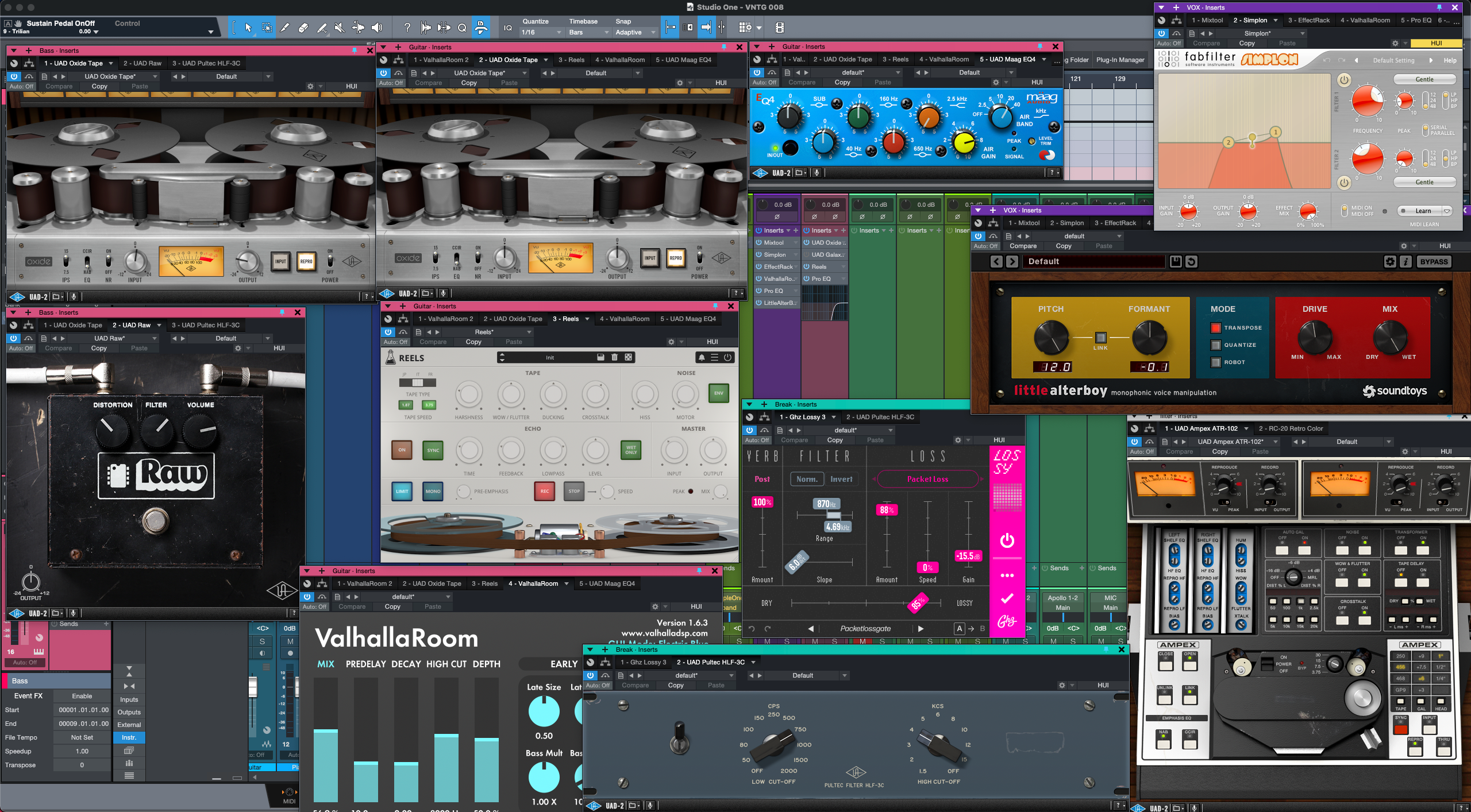Select the Mute tool icon
Image resolution: width=1471 pixels, height=812 pixels.
pyautogui.click(x=340, y=28)
